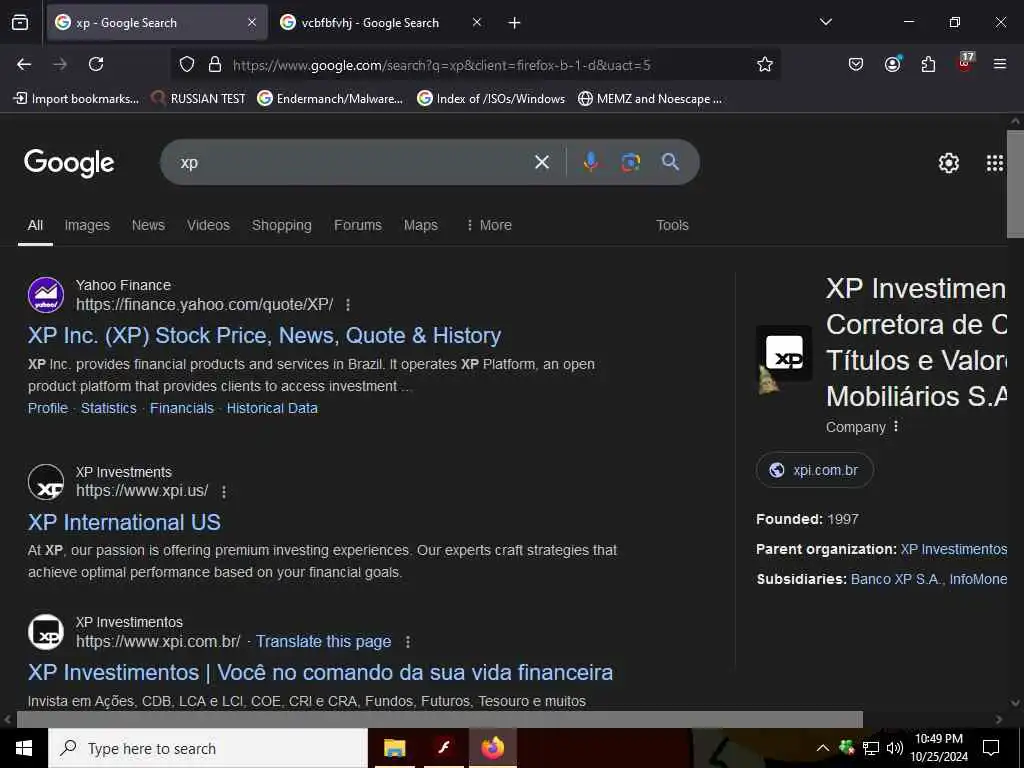The image size is (1024, 768).
Task: Open RUSSIAN TEST bookmark
Action: 199,99
